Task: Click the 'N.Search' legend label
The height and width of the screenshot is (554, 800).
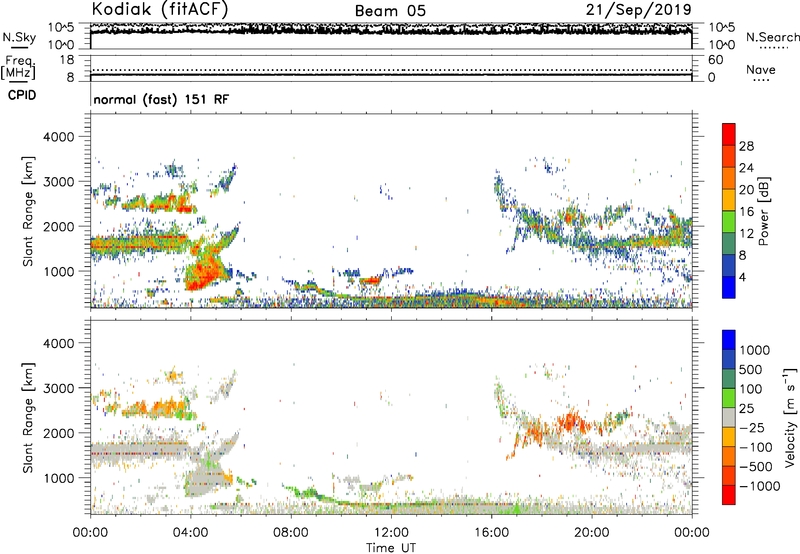Action: tap(772, 37)
